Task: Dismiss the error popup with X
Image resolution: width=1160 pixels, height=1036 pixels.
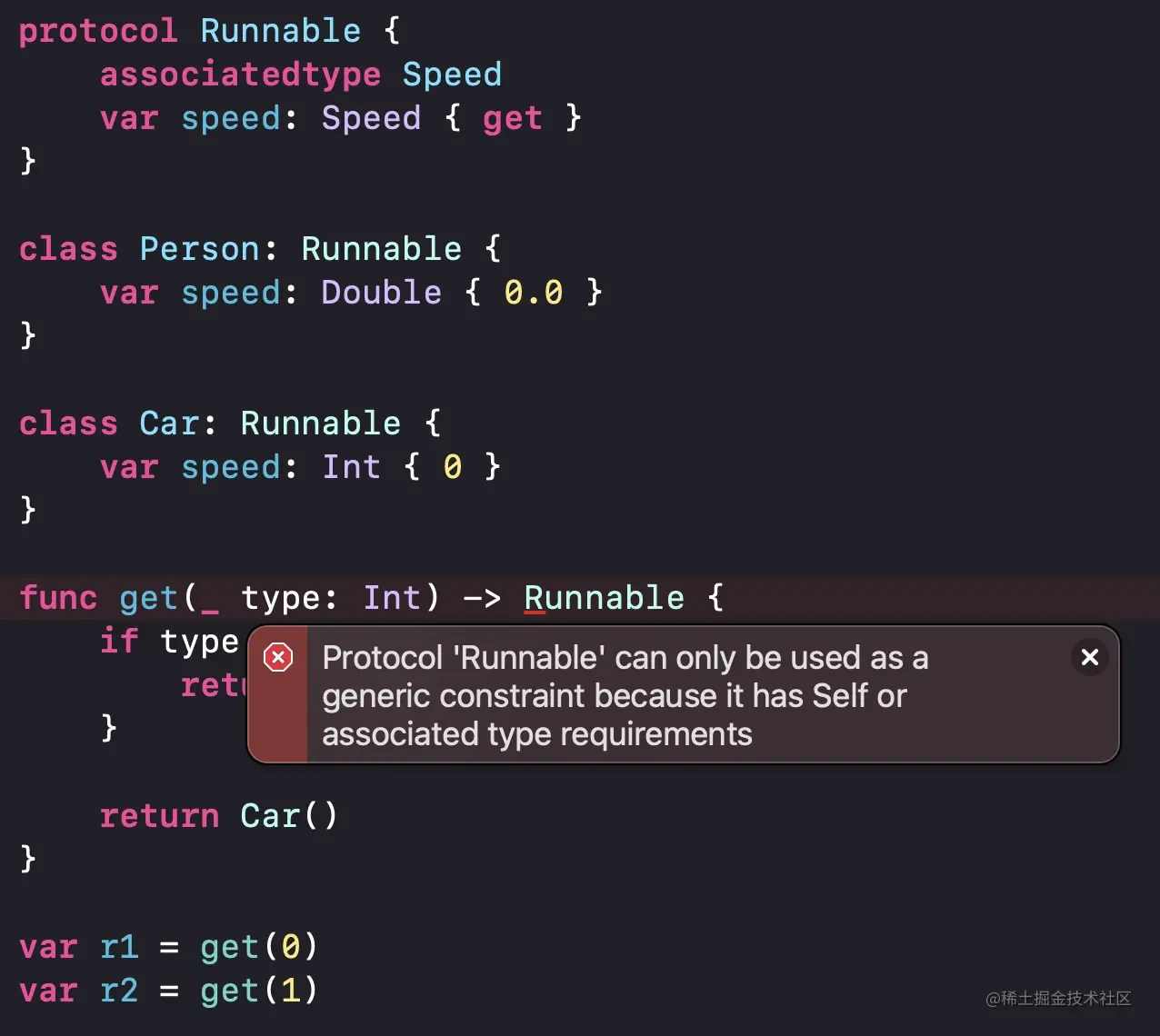Action: click(x=1090, y=656)
